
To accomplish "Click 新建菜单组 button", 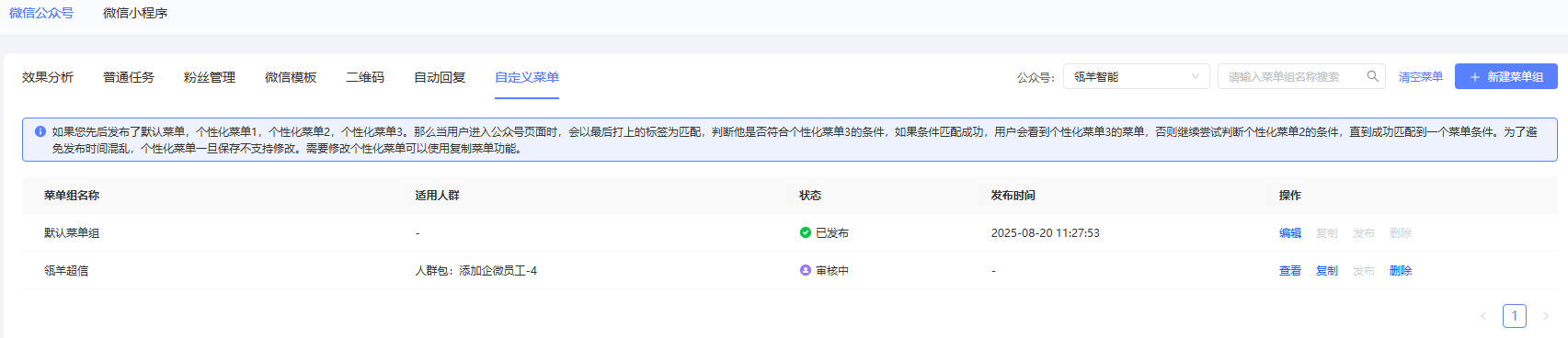I will point(1506,76).
